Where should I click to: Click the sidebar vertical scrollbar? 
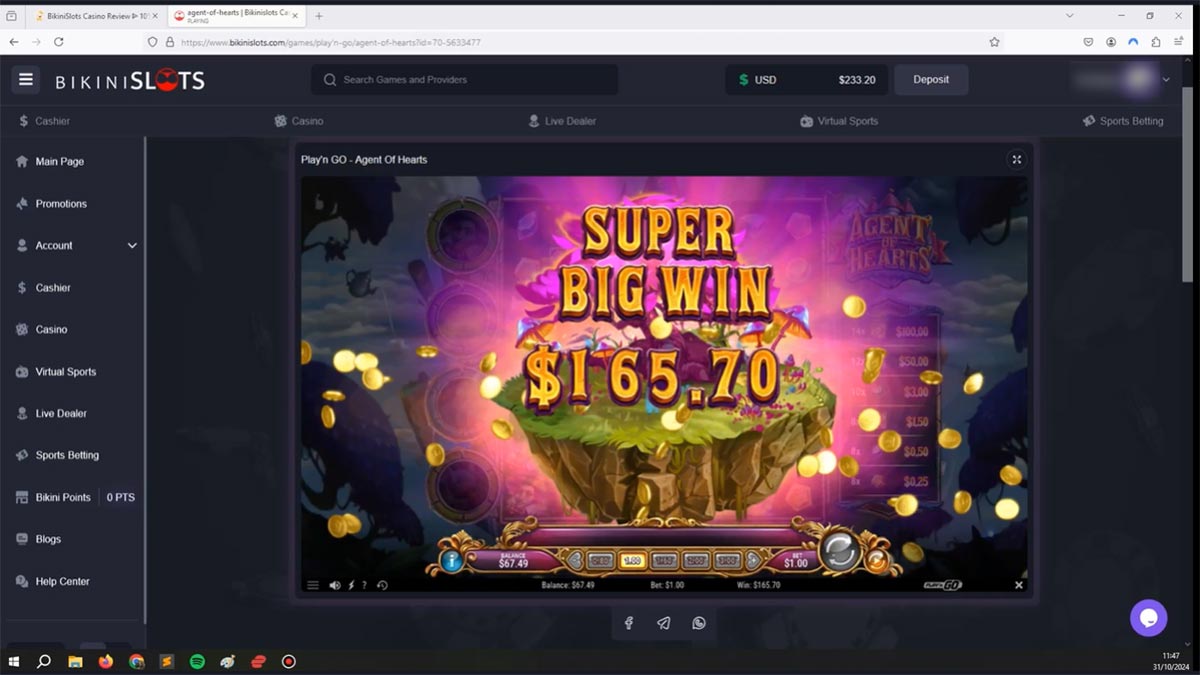point(146,380)
